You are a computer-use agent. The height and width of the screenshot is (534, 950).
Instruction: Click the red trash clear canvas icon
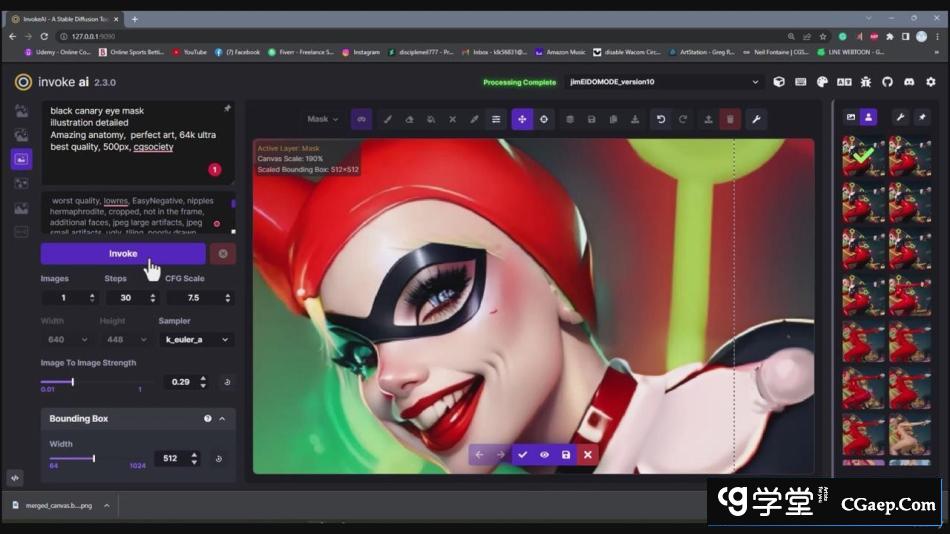(x=730, y=119)
